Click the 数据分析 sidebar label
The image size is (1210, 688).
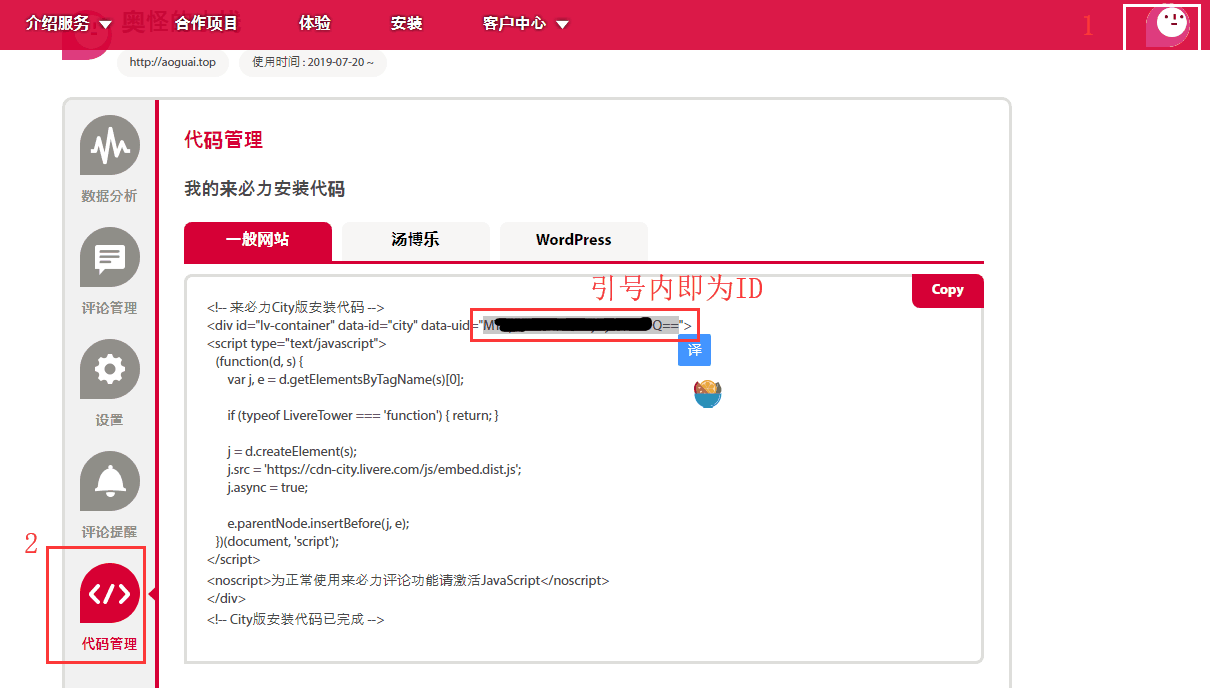point(110,196)
